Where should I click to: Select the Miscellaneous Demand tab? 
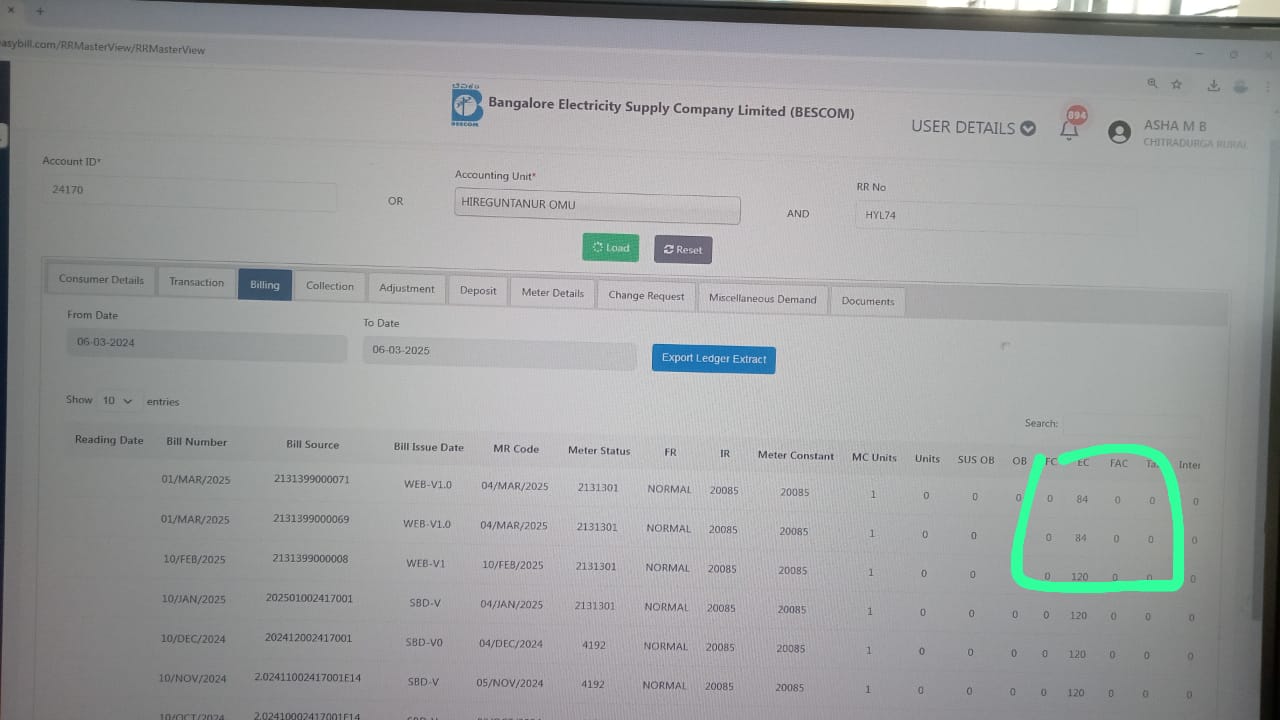763,298
